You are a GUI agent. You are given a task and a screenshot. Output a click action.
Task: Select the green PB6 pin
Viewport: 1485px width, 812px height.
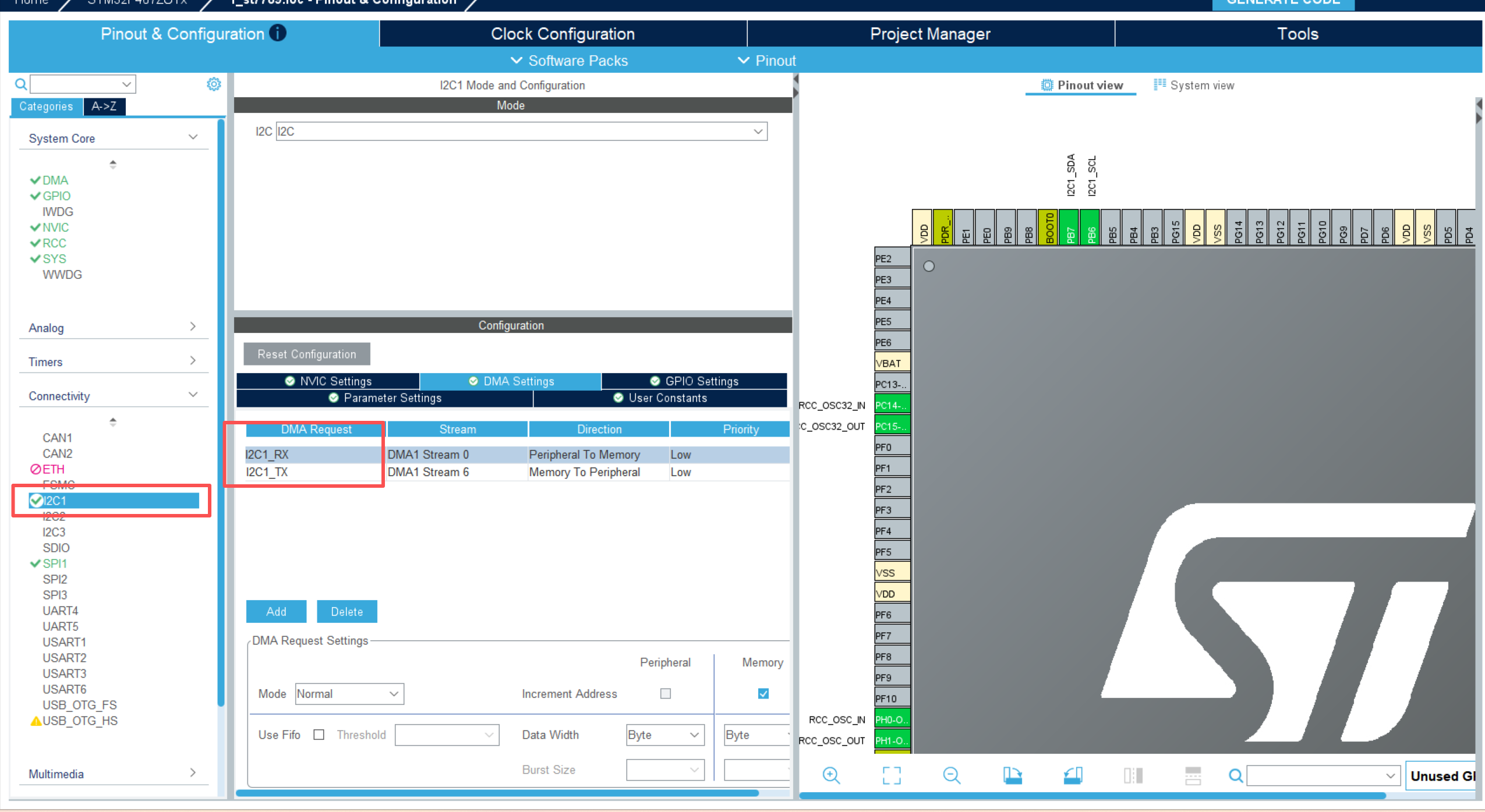1090,228
